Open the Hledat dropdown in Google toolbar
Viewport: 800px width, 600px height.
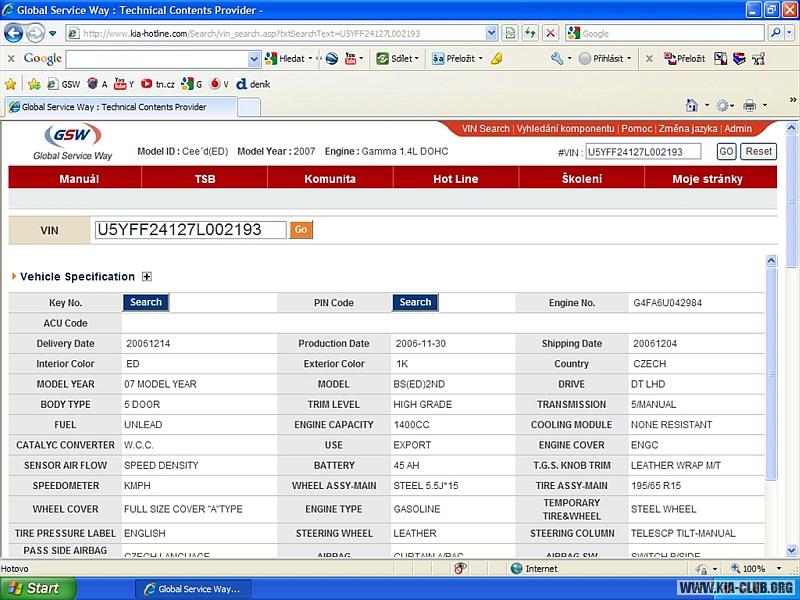click(291, 59)
